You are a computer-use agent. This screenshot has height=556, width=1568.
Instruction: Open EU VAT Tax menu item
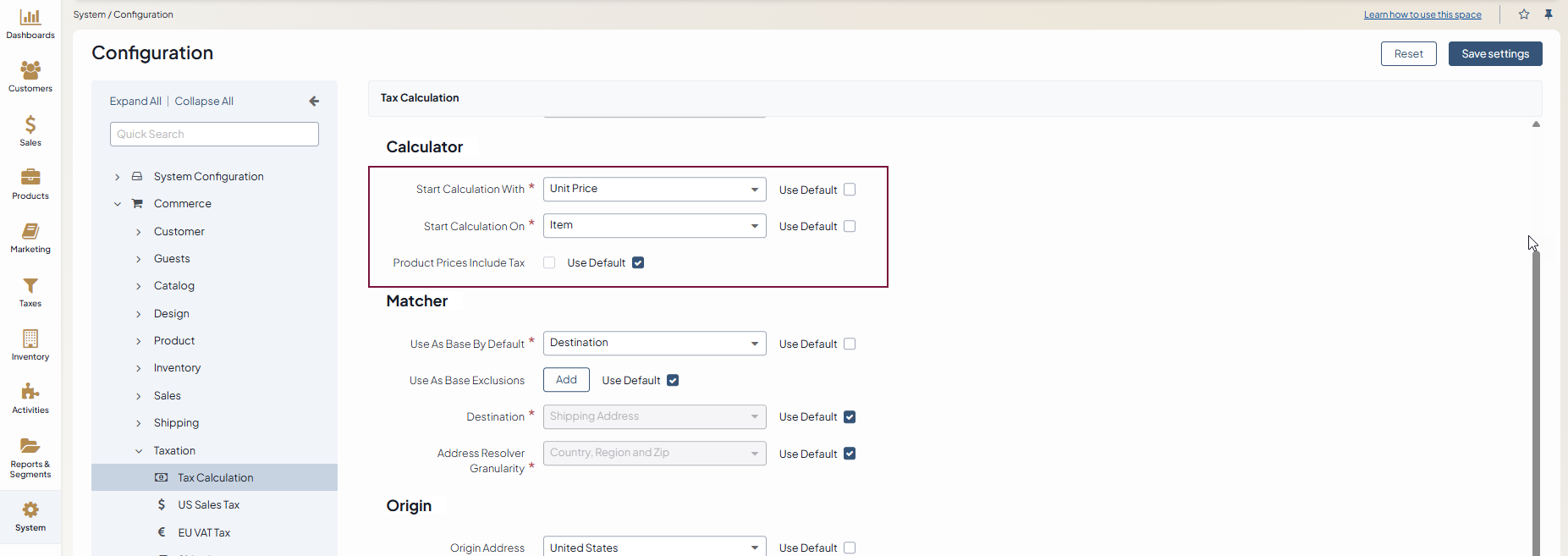click(204, 533)
